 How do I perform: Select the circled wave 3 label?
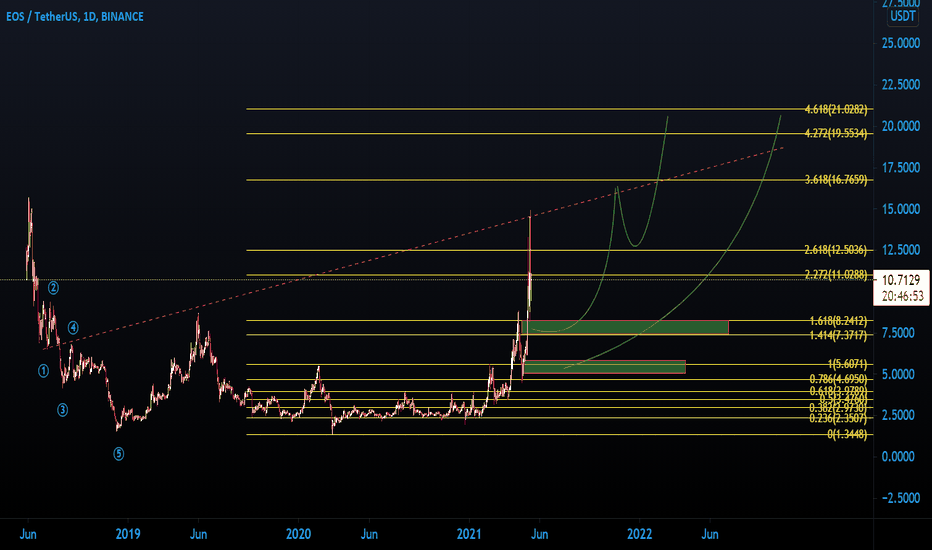pos(62,410)
